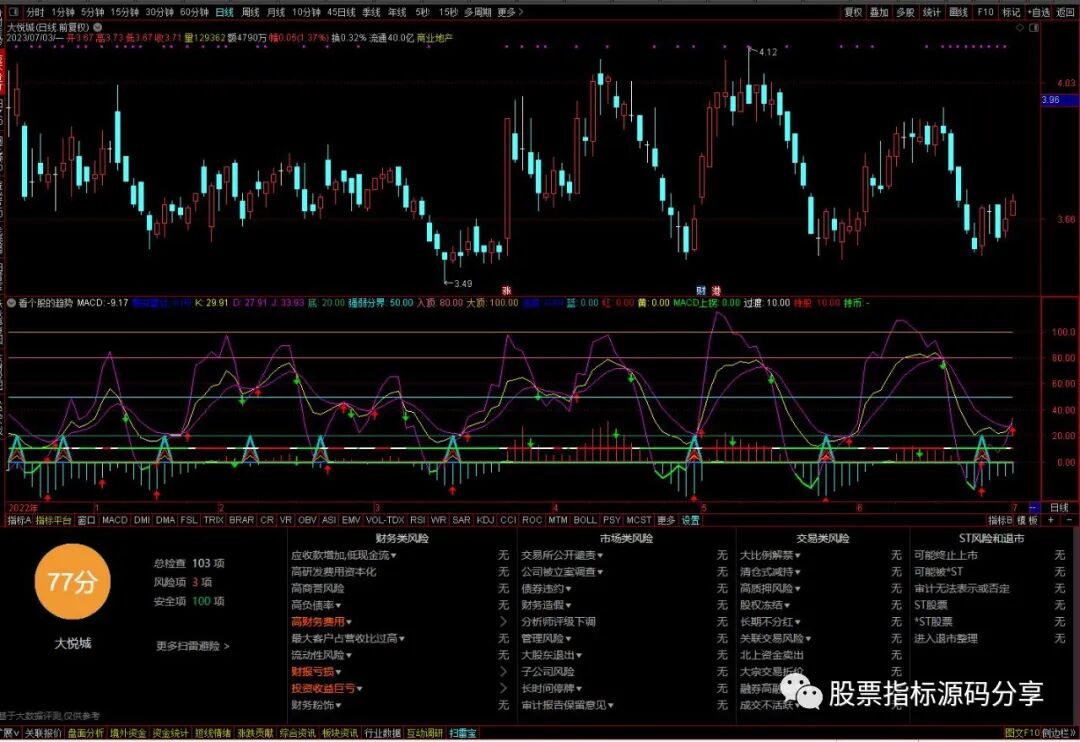The image size is (1080, 742).
Task: Click minus icon to zoom chart out
Action: (x=1068, y=520)
